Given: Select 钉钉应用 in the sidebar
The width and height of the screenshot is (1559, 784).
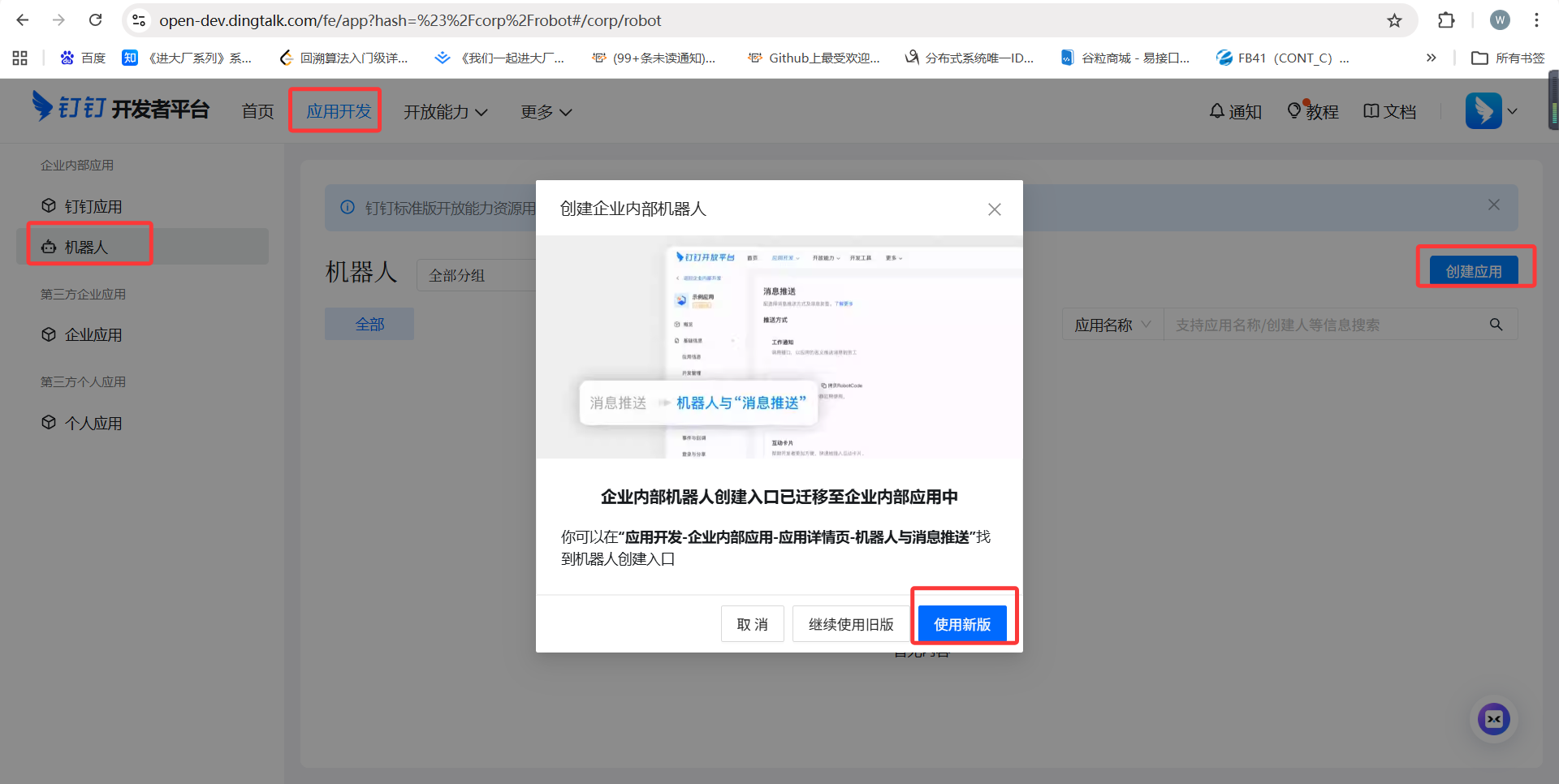Looking at the screenshot, I should pos(142,206).
